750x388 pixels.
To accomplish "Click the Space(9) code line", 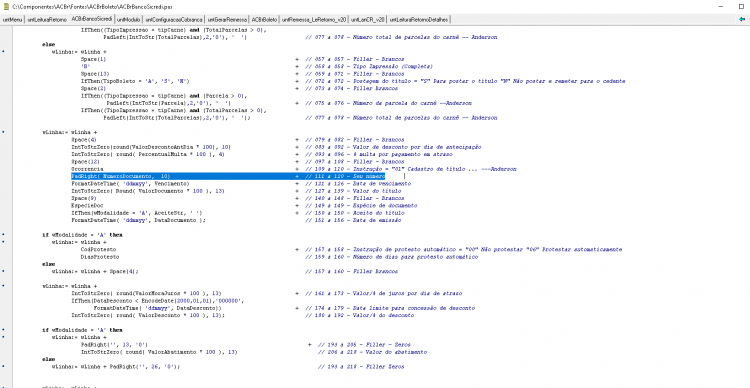I will tap(84, 198).
